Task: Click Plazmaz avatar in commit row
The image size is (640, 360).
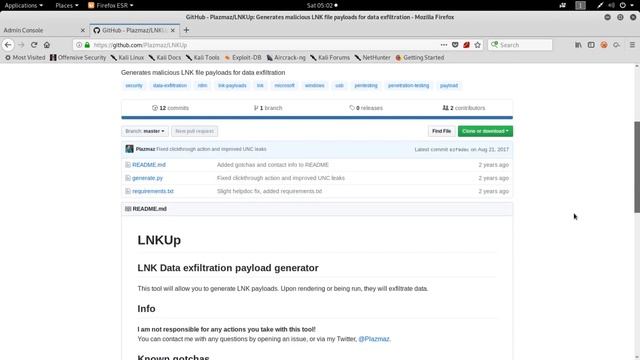Action: pyautogui.click(x=129, y=149)
